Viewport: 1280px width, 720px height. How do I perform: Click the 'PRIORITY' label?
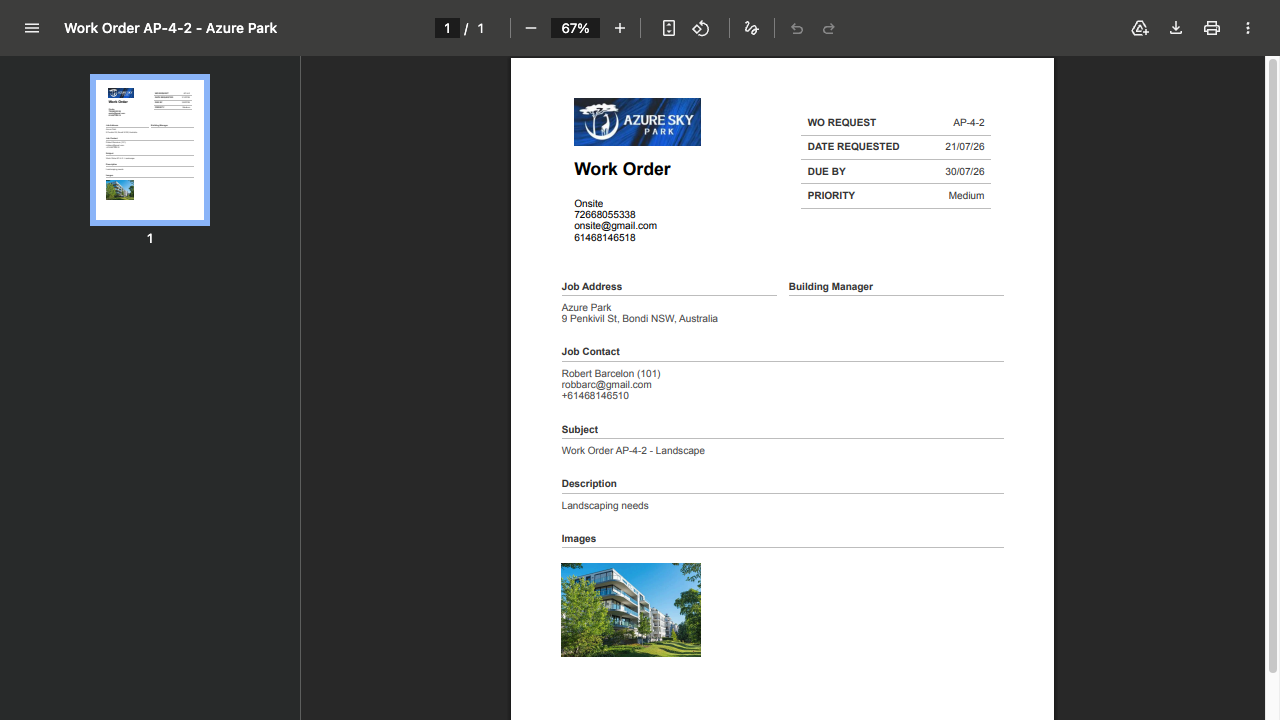(831, 196)
